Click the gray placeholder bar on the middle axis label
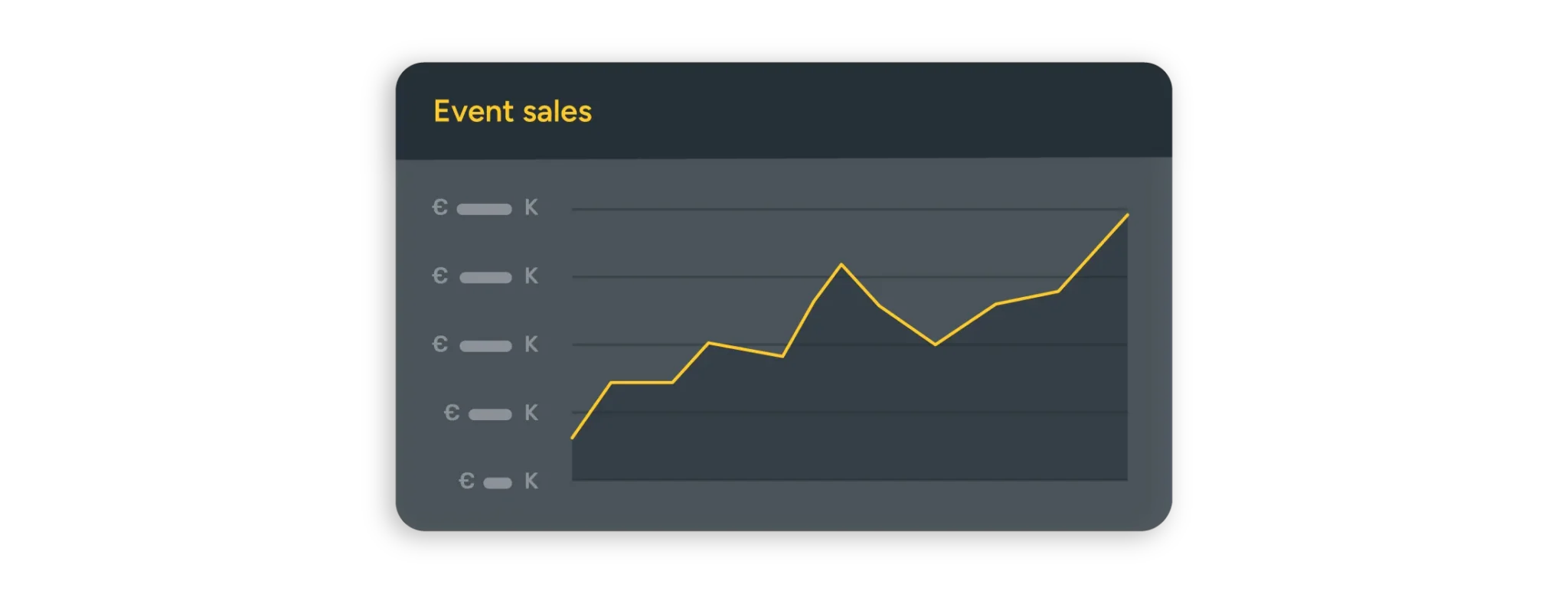The image size is (1568, 594). [x=485, y=346]
